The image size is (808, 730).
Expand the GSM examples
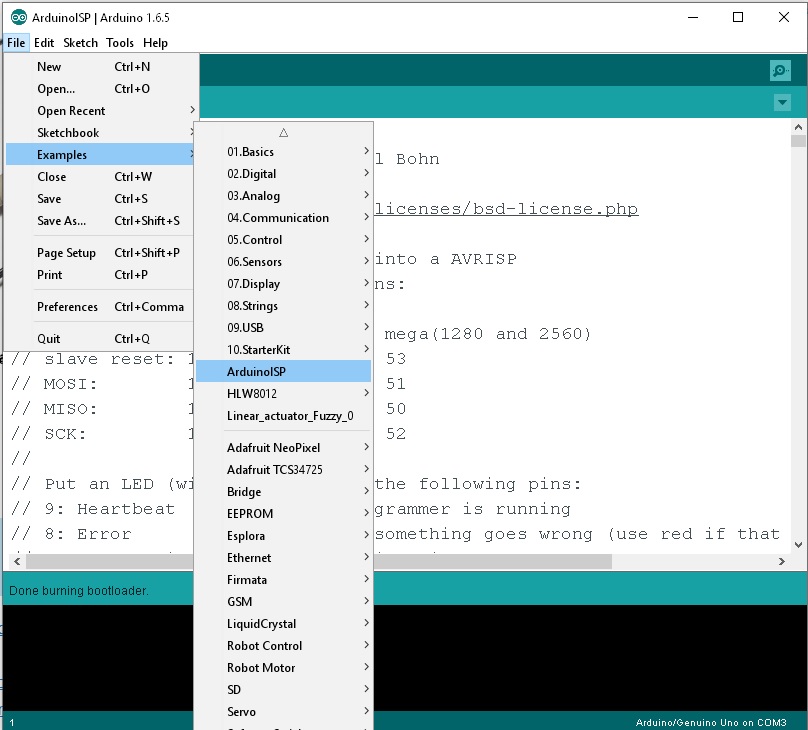pyautogui.click(x=283, y=602)
